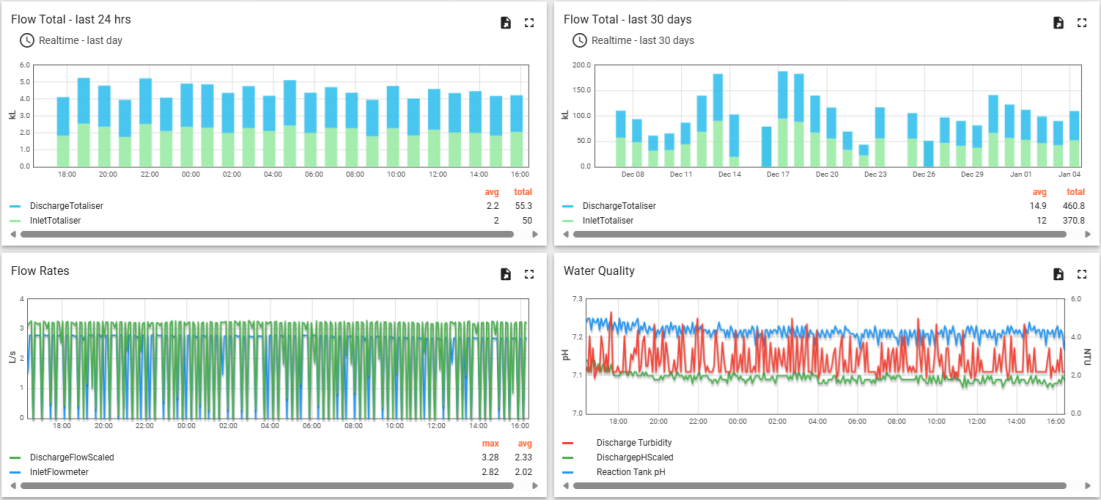
Task: Click green DischargeFlowScaled legend color line
Action: tap(15, 458)
